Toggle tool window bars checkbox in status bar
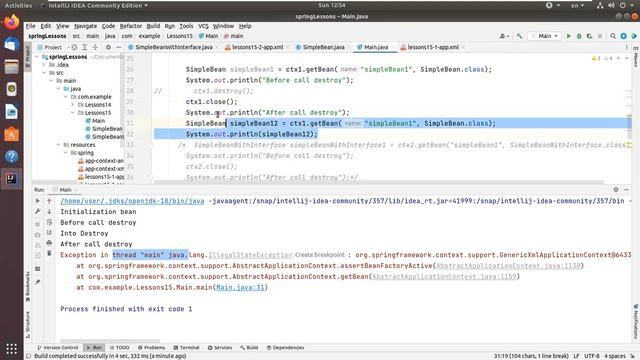 pyautogui.click(x=28, y=356)
